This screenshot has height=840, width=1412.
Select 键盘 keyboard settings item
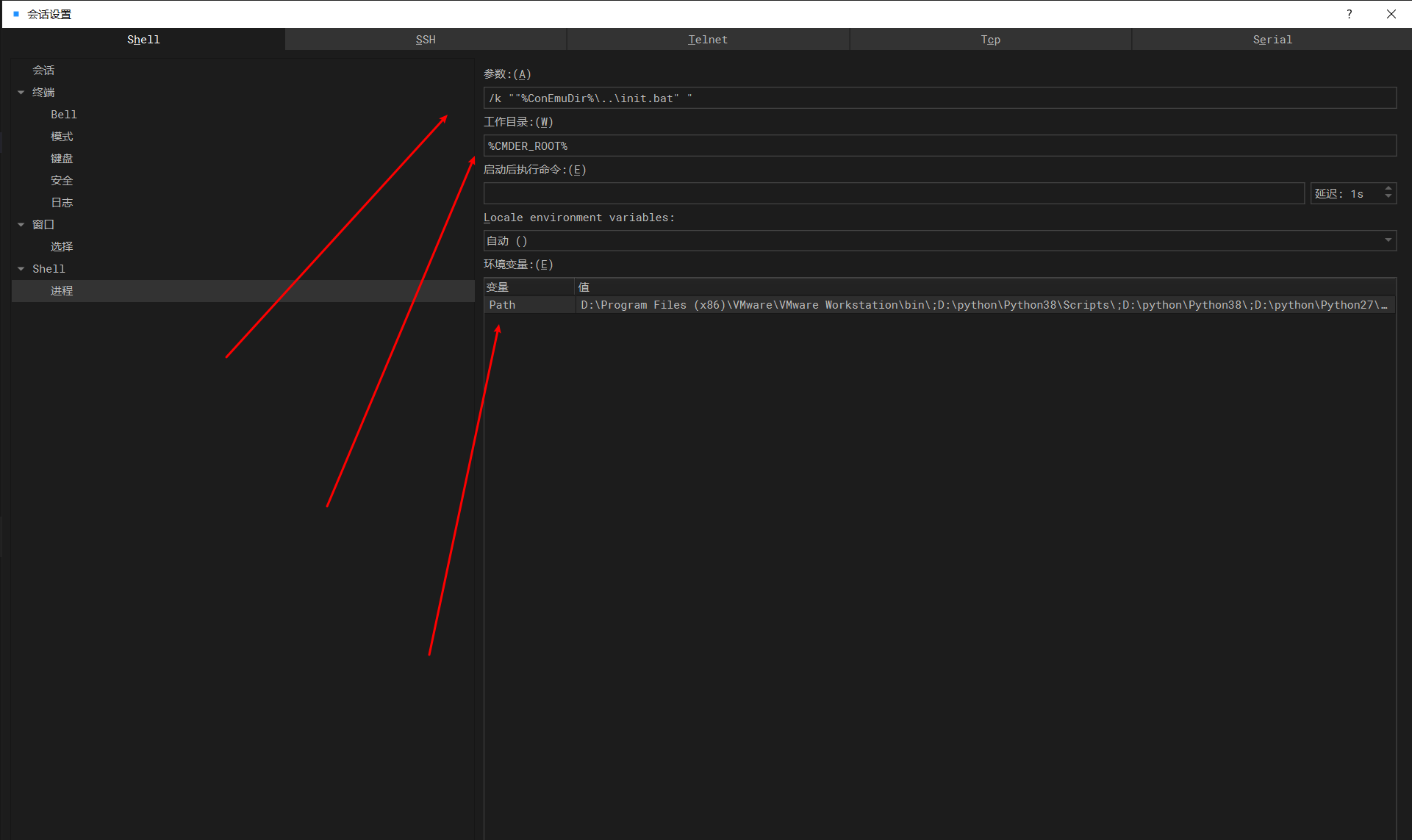click(x=62, y=159)
